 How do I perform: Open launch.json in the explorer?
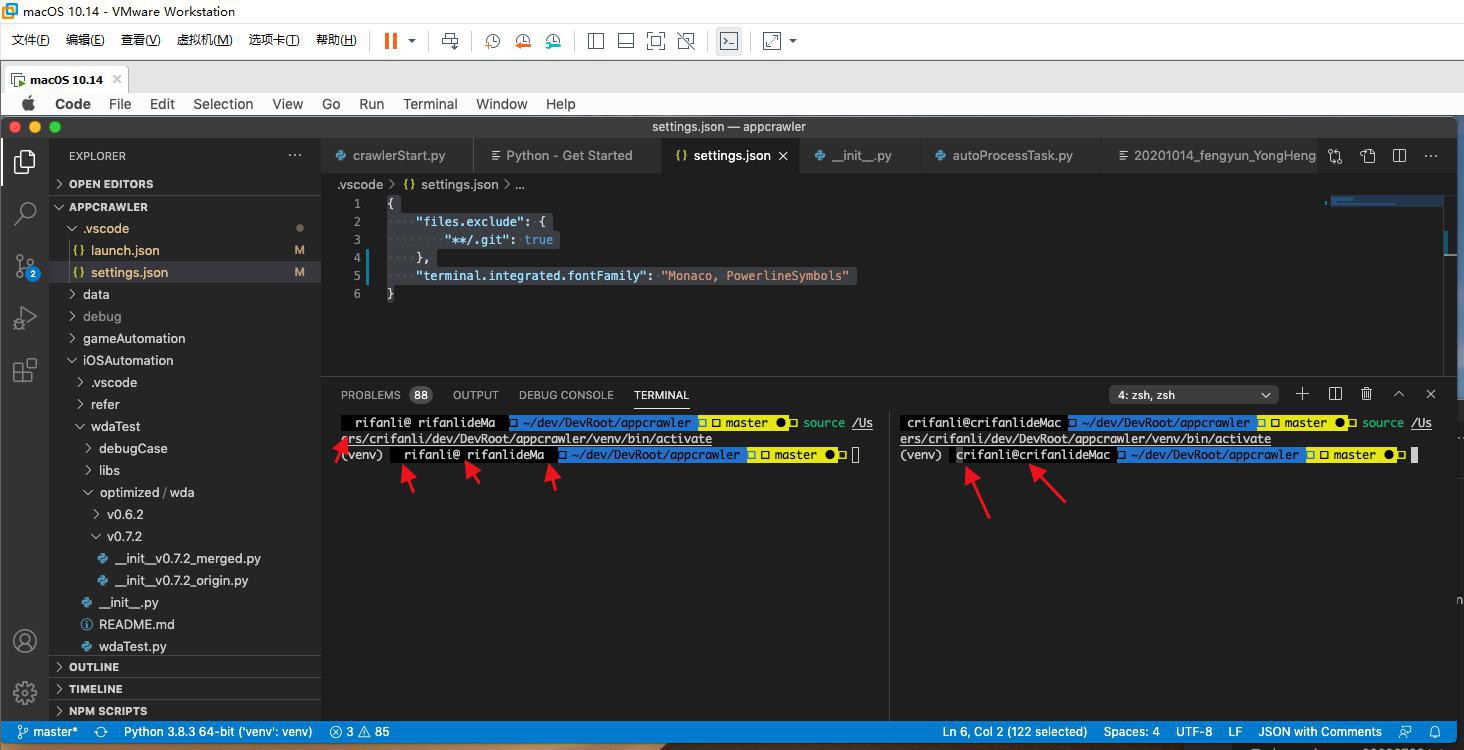(185, 250)
